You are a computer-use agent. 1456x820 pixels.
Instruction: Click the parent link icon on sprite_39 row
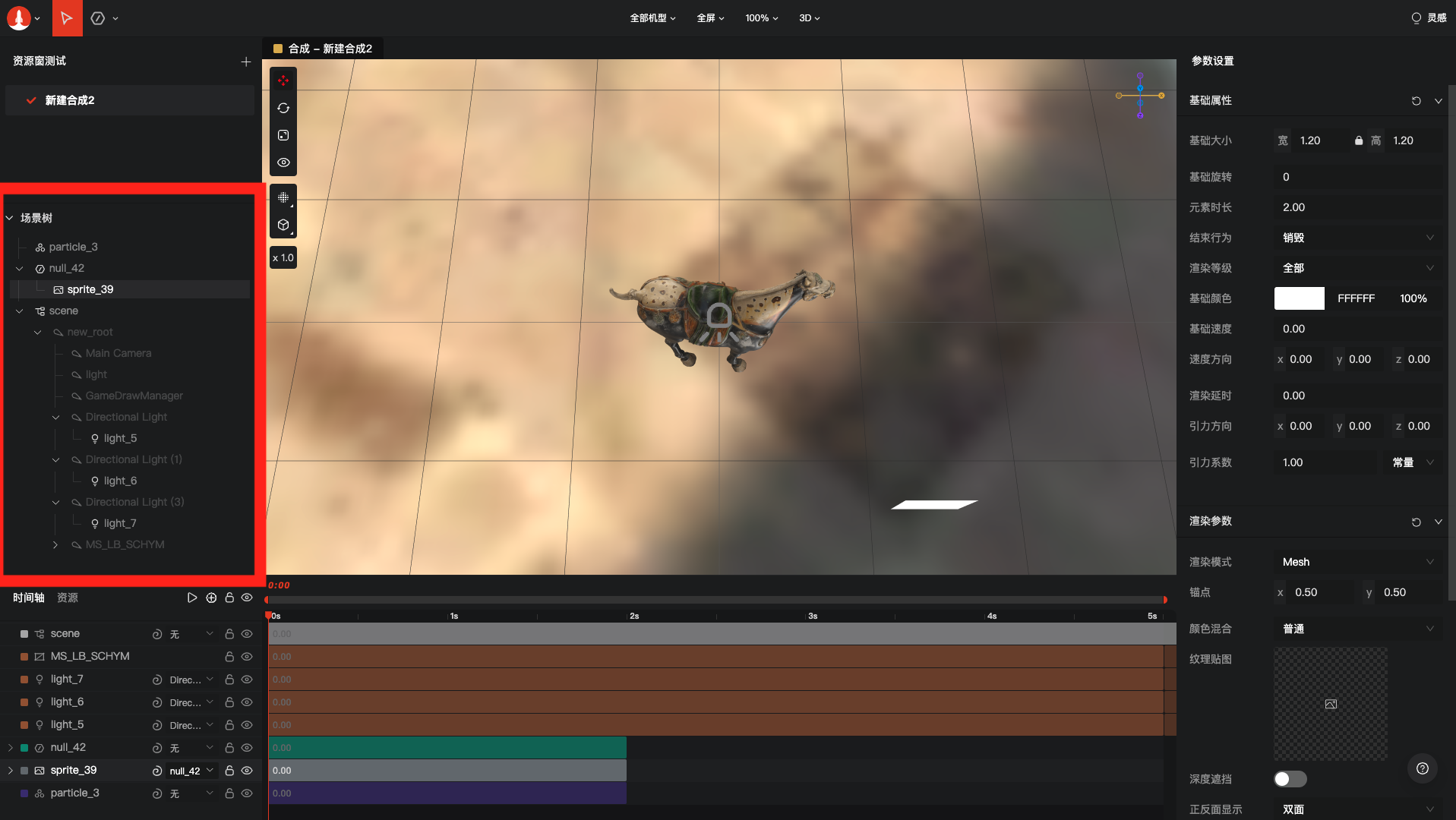[157, 771]
